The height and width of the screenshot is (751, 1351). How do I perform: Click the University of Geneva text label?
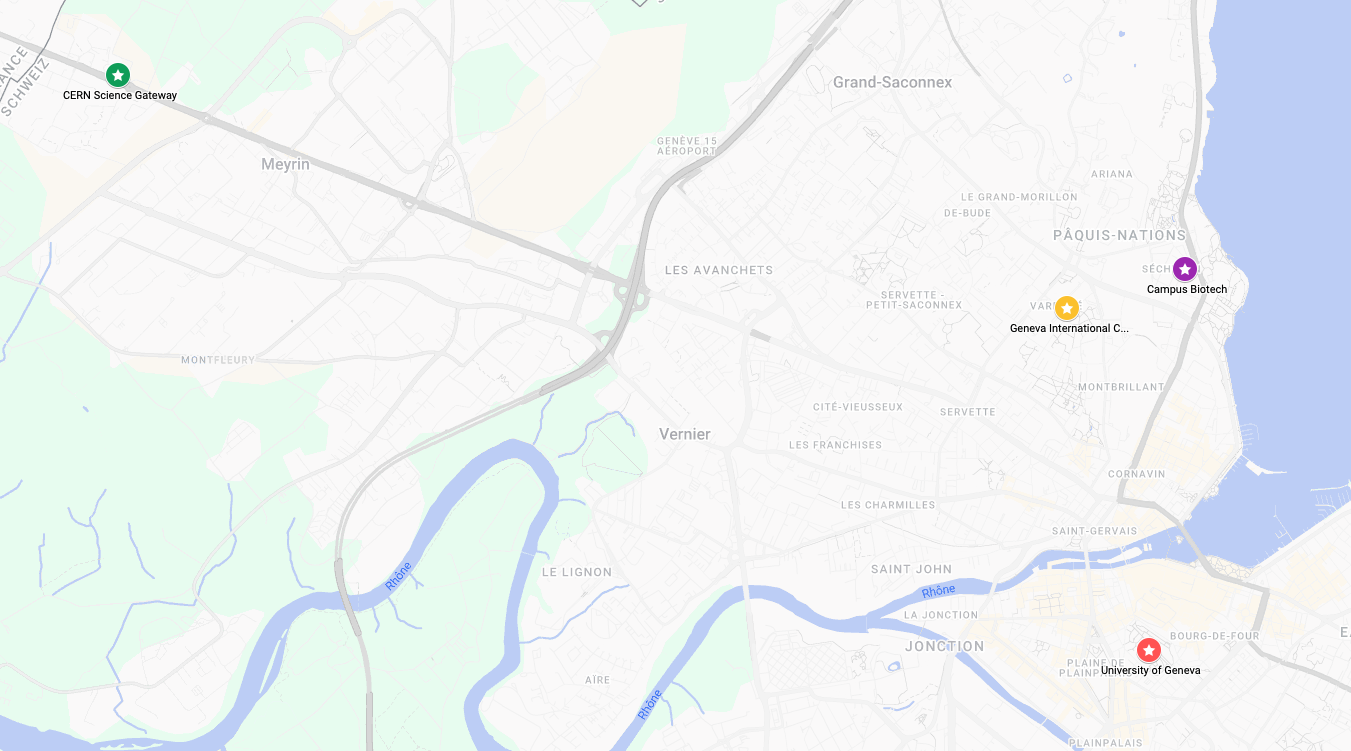[x=1151, y=671]
